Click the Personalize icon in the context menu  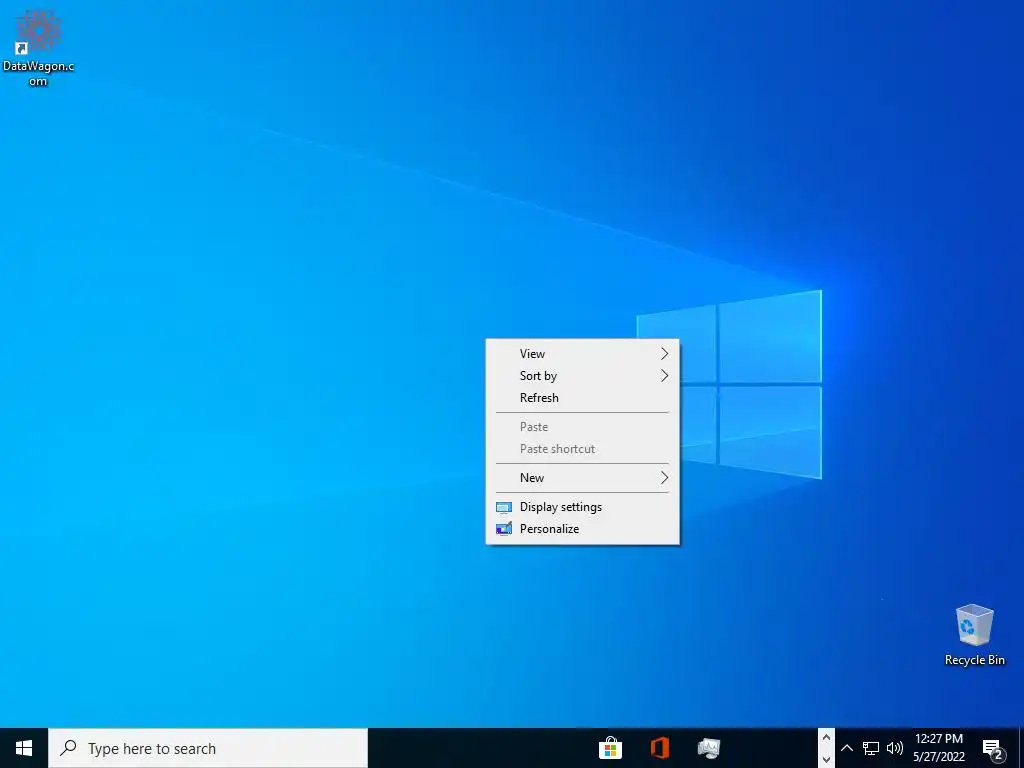coord(504,529)
